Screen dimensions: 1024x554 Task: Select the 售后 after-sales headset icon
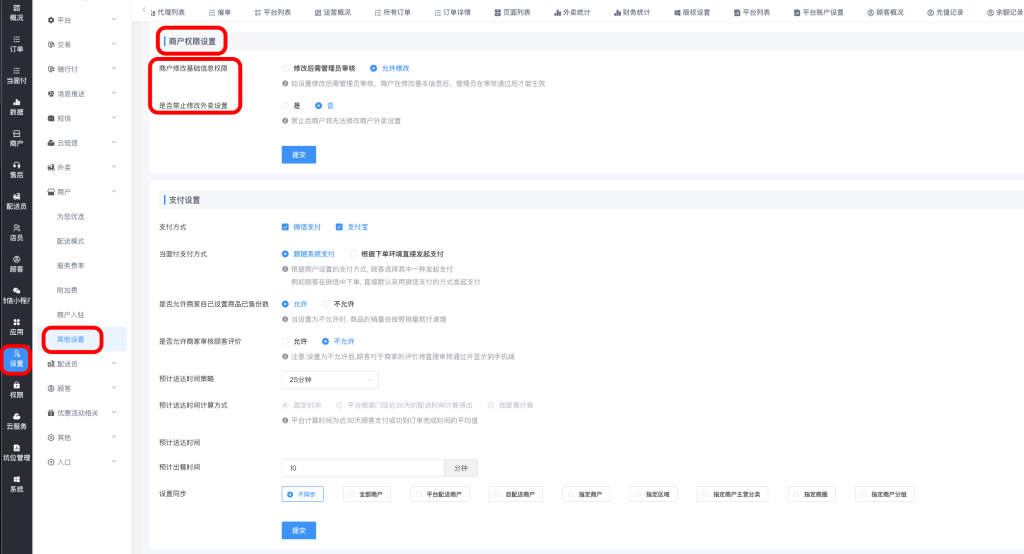pyautogui.click(x=16, y=169)
